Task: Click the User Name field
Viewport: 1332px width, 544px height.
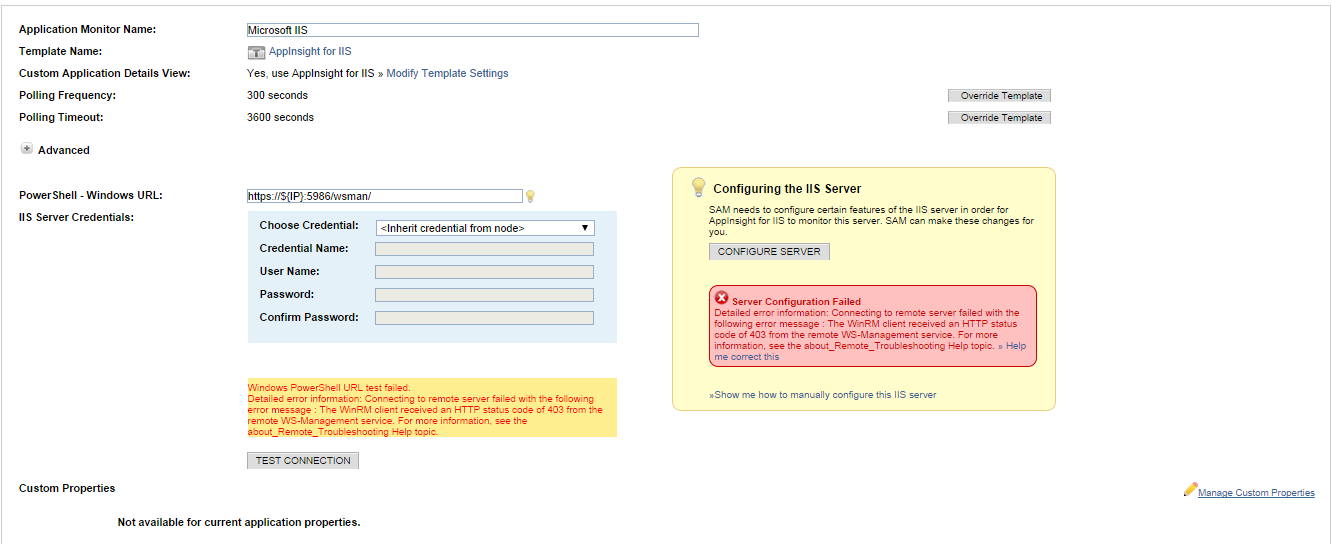Action: [485, 272]
